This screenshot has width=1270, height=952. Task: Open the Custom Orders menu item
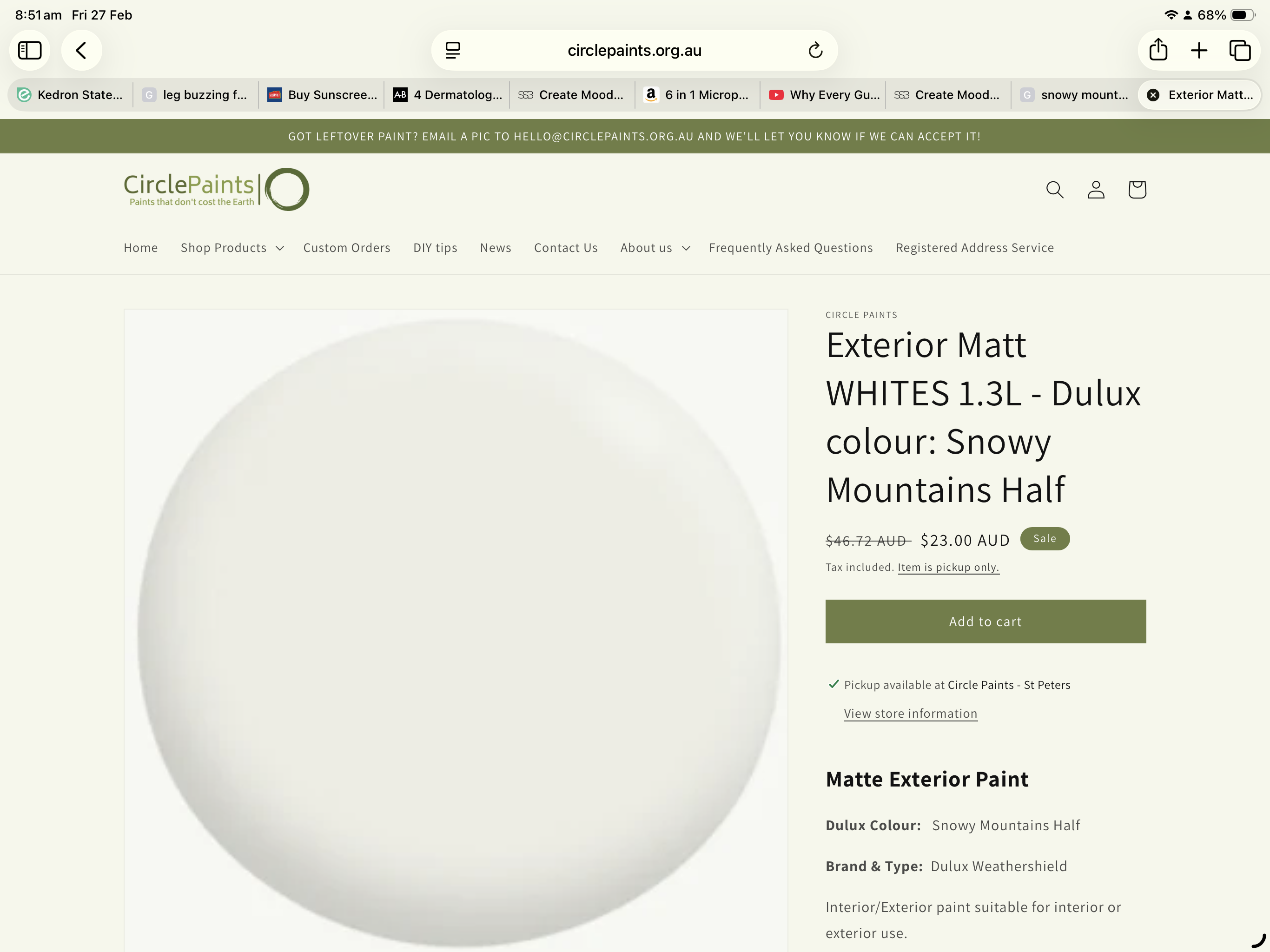[x=347, y=247]
